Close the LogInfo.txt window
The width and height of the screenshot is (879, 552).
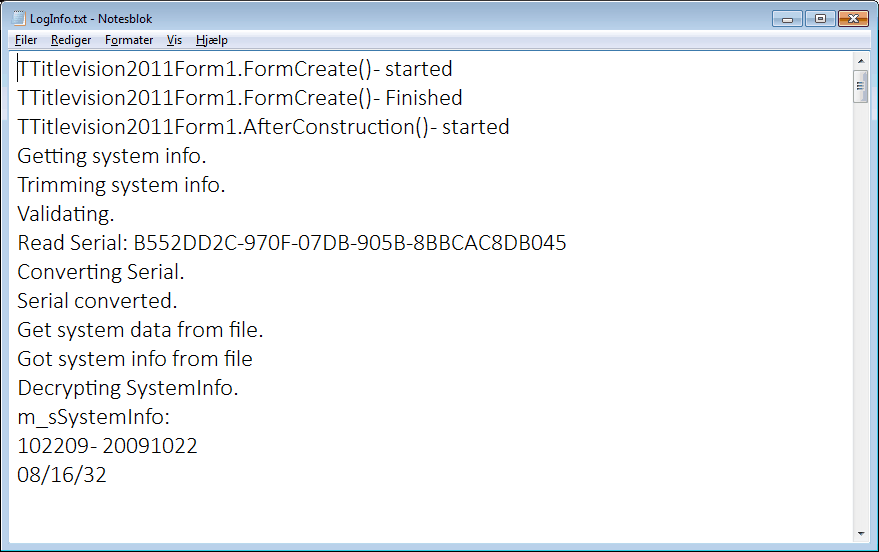[853, 19]
